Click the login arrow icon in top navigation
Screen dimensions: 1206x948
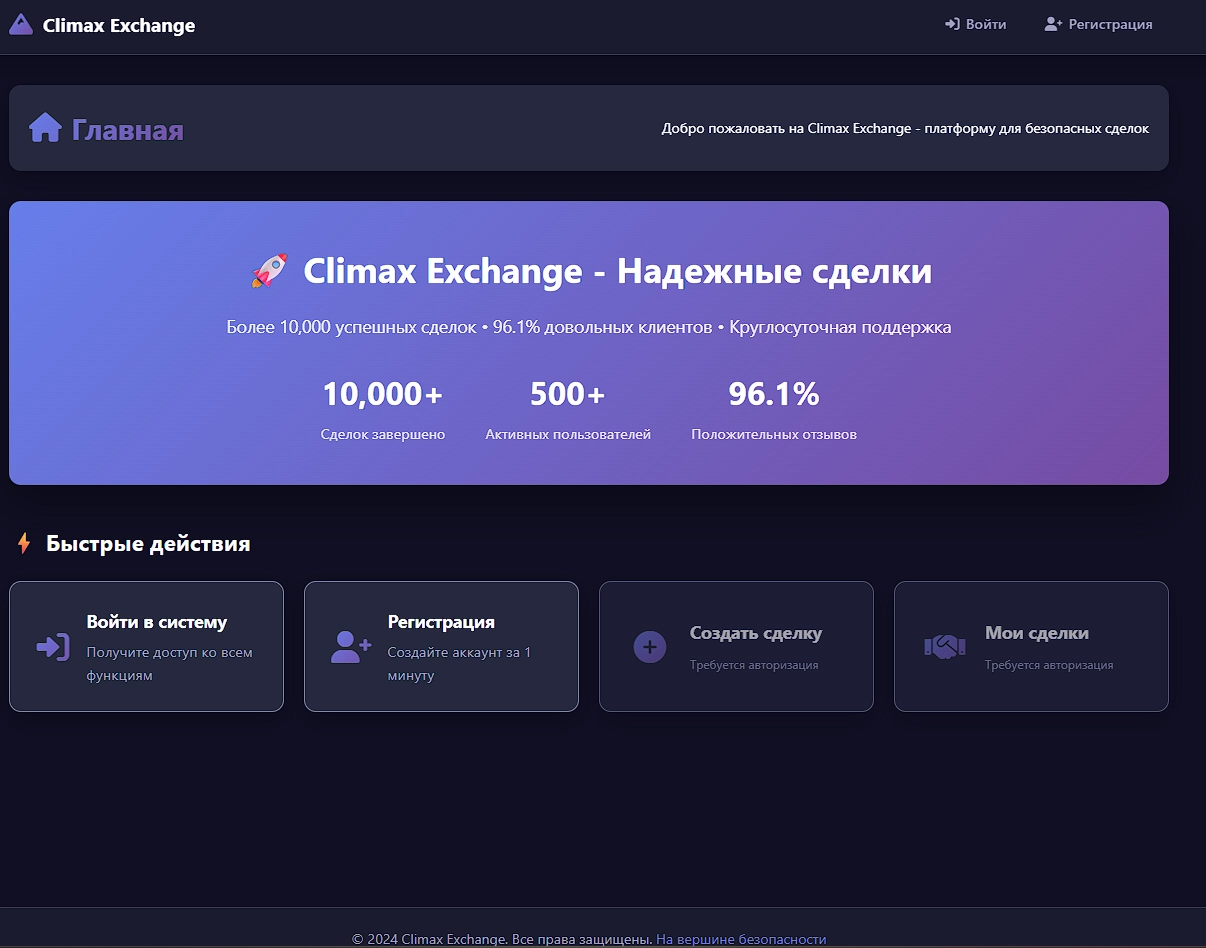952,24
